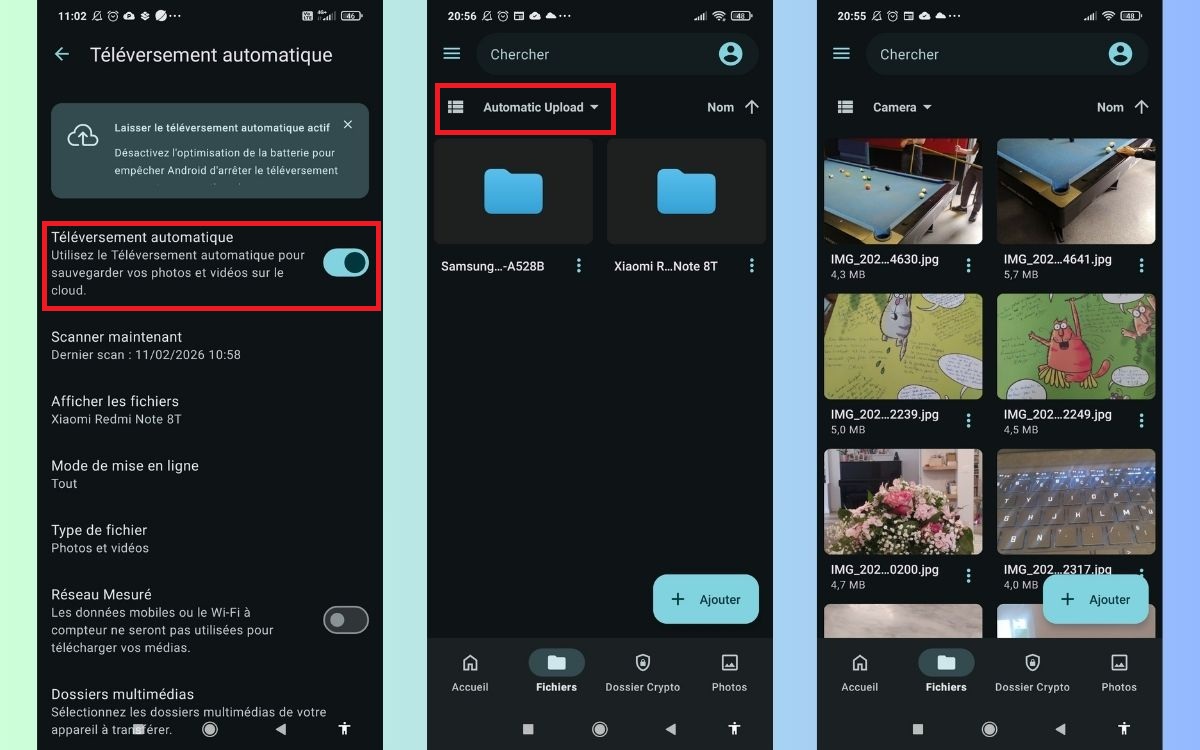Open options for the Samsung...-A528B folder

coord(578,265)
